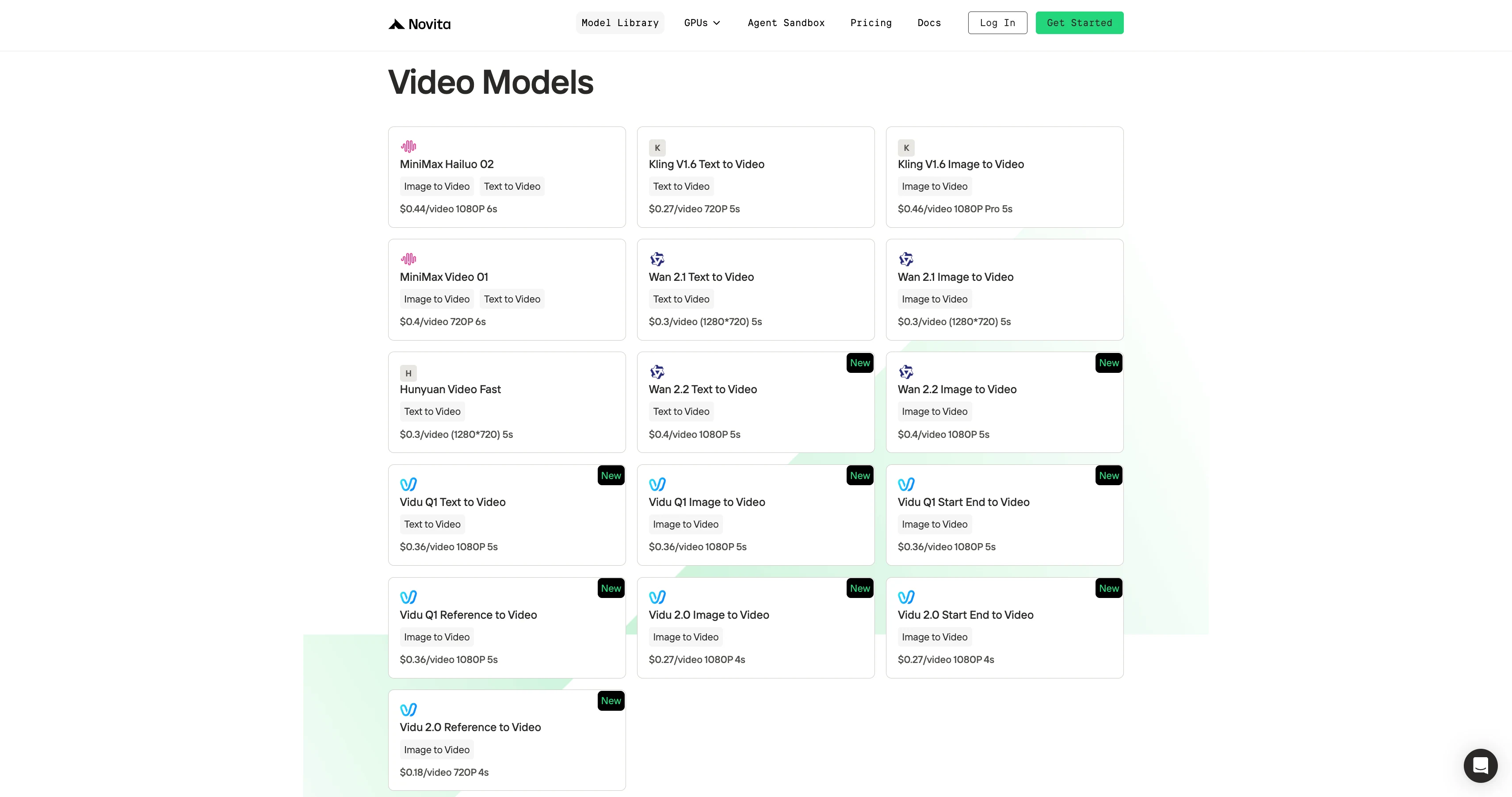Click the Vidu Q1 Reference to Video logo icon
Viewport: 1512px width, 797px height.
click(x=409, y=598)
